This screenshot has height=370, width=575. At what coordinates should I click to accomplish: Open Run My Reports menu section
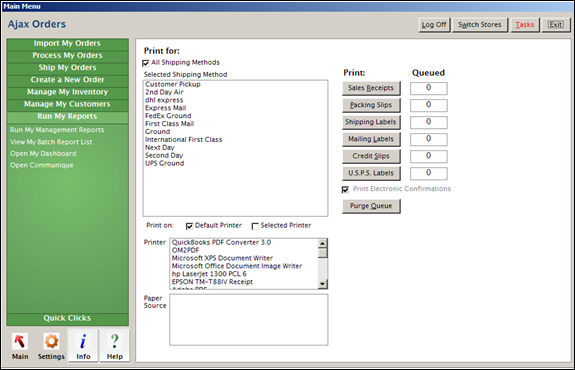click(67, 116)
